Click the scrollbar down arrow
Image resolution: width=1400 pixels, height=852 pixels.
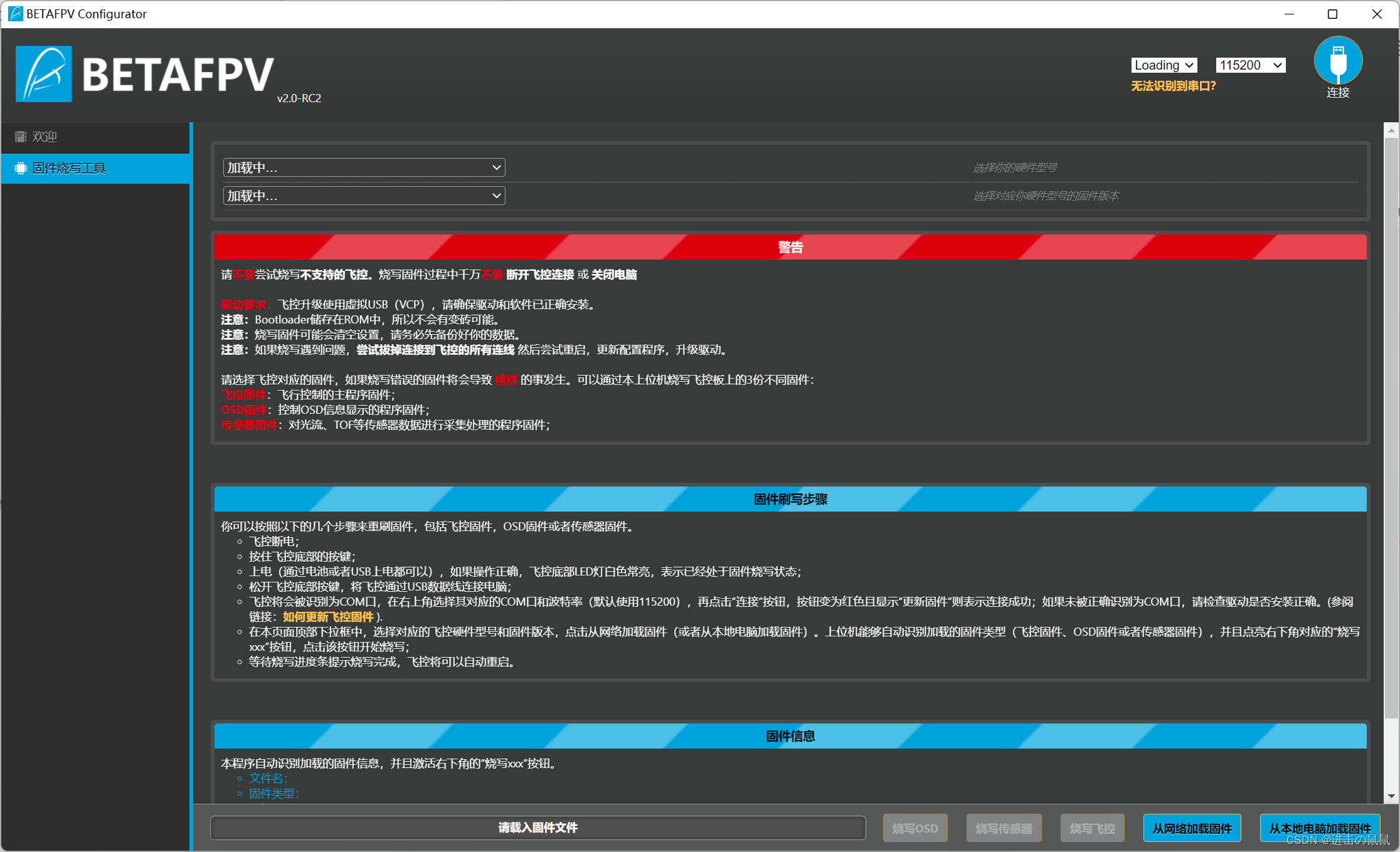pyautogui.click(x=1391, y=796)
